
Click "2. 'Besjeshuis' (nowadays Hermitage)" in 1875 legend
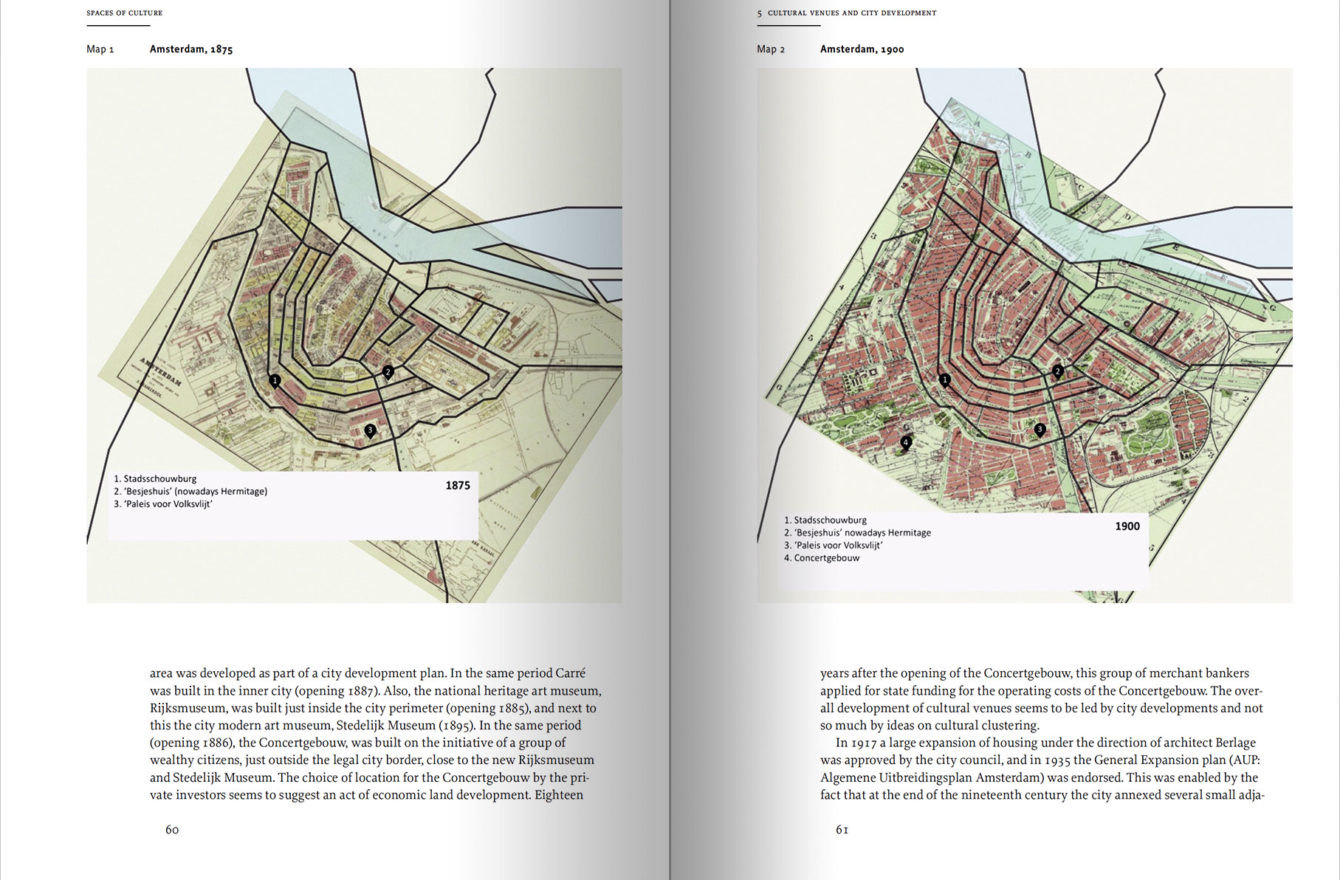tap(191, 491)
